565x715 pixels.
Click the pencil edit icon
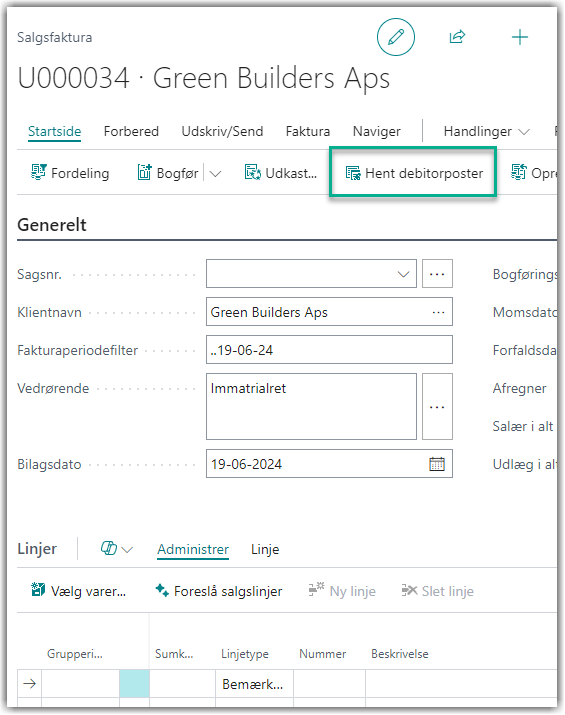(x=395, y=37)
